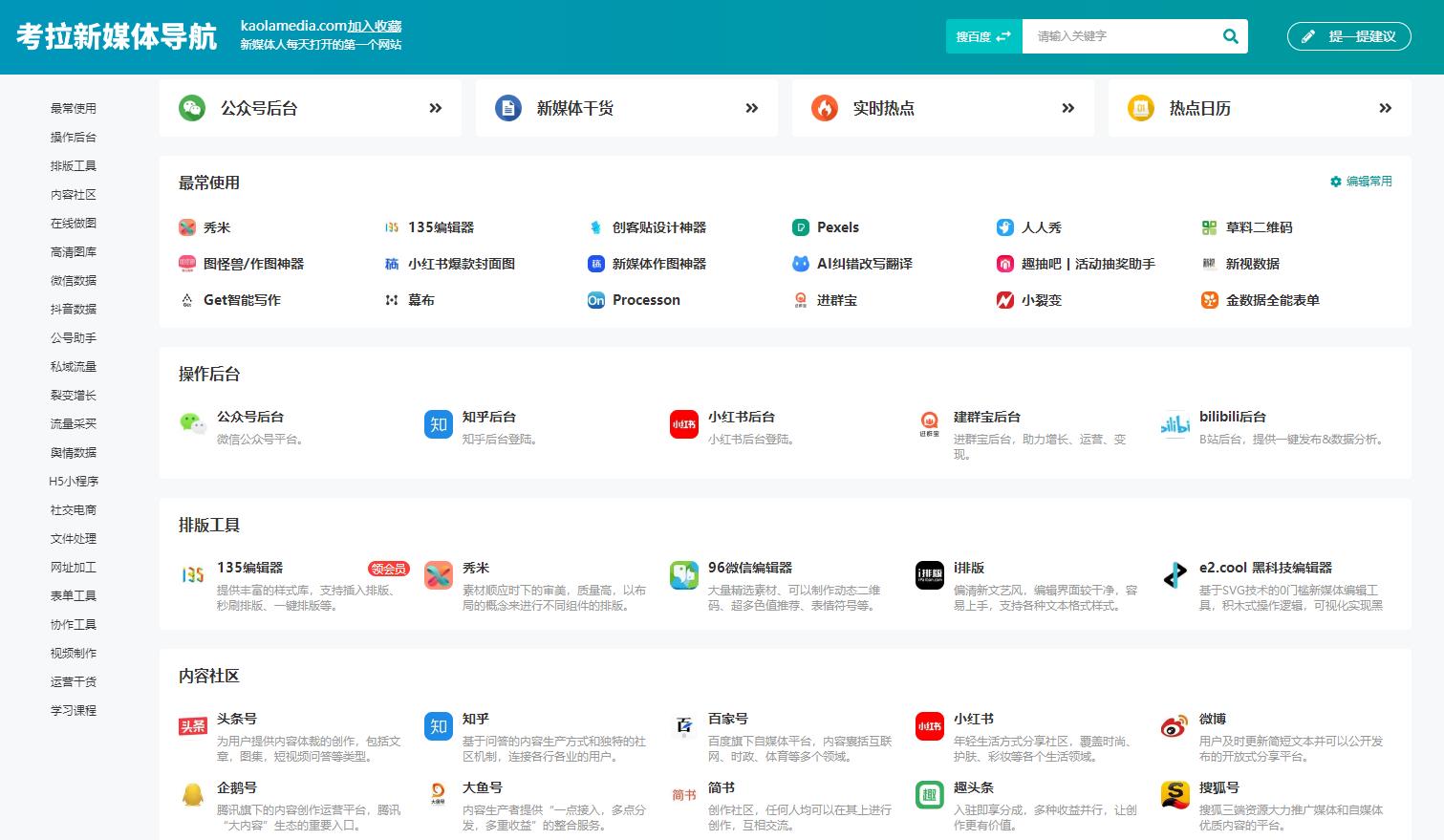Viewport: 1444px width, 840px height.
Task: Select 微信数据 in the sidebar
Action: [72, 280]
